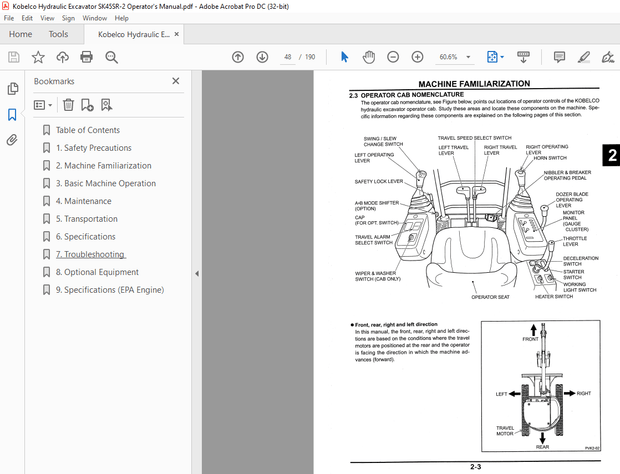Viewport: 620px width, 474px height.
Task: Toggle the Page Thumbnails panel
Action: [x=13, y=89]
